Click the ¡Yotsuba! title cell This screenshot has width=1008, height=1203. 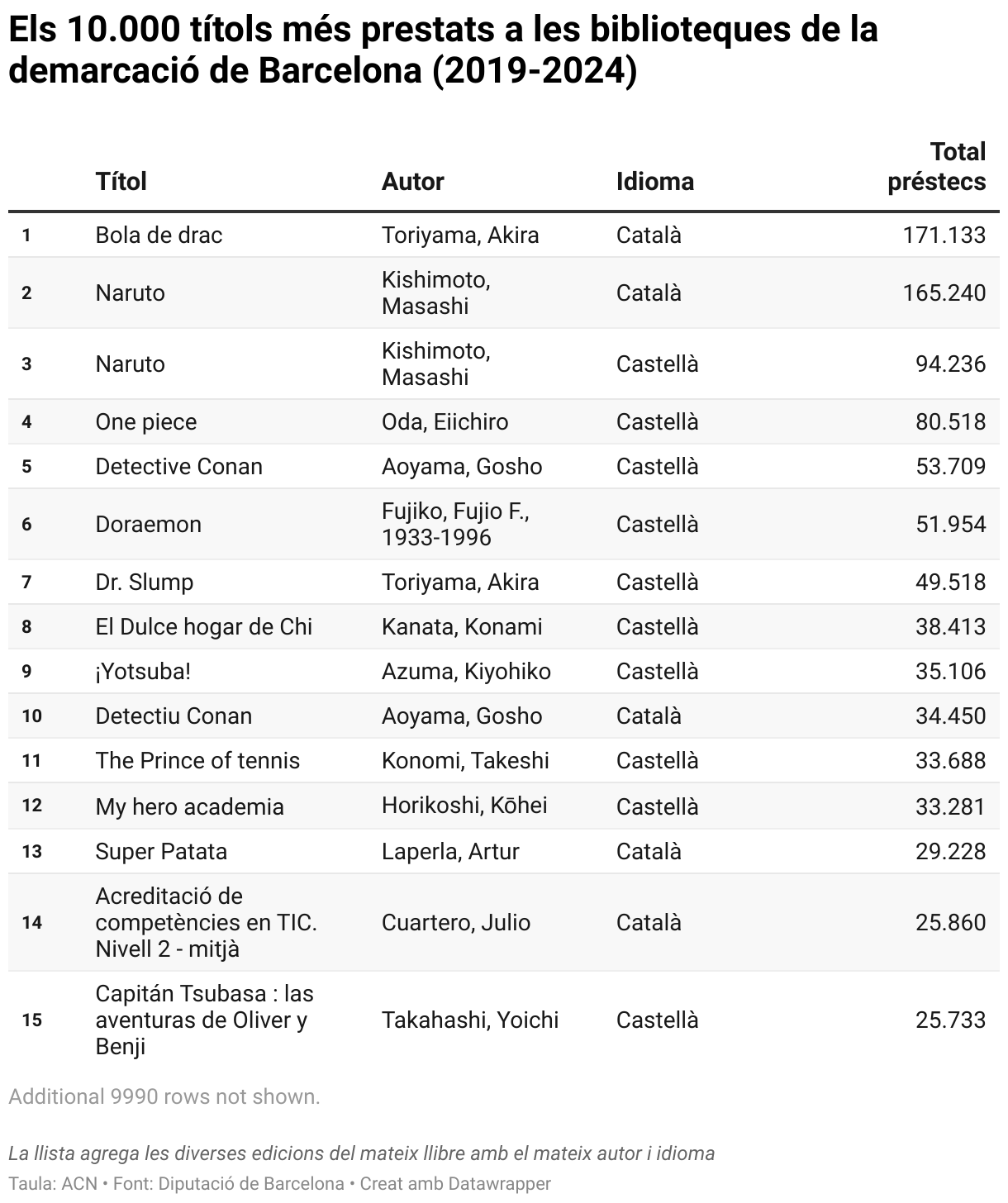(x=143, y=672)
